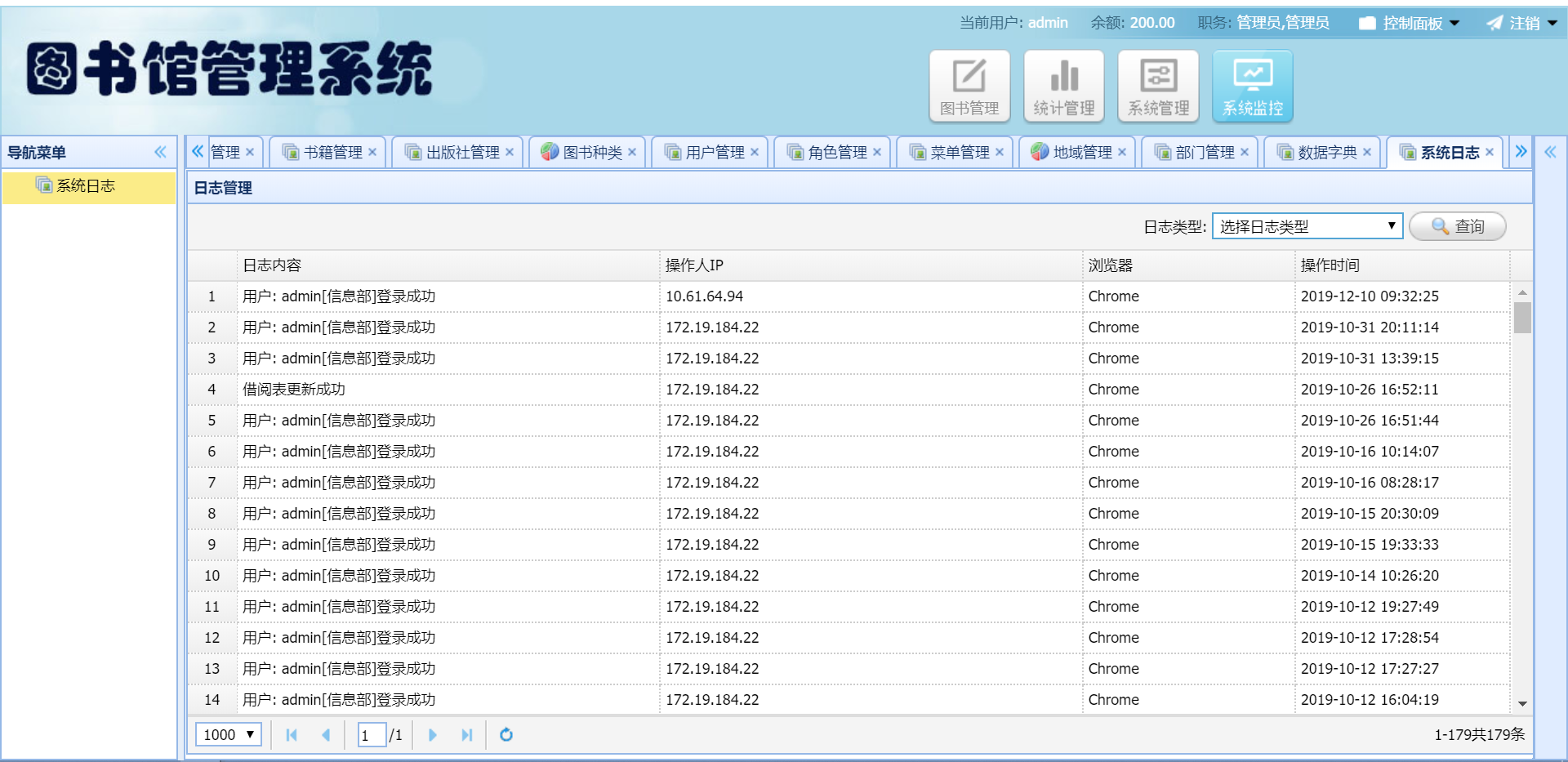Click row number 14 cell
The image size is (1568, 762).
point(212,700)
